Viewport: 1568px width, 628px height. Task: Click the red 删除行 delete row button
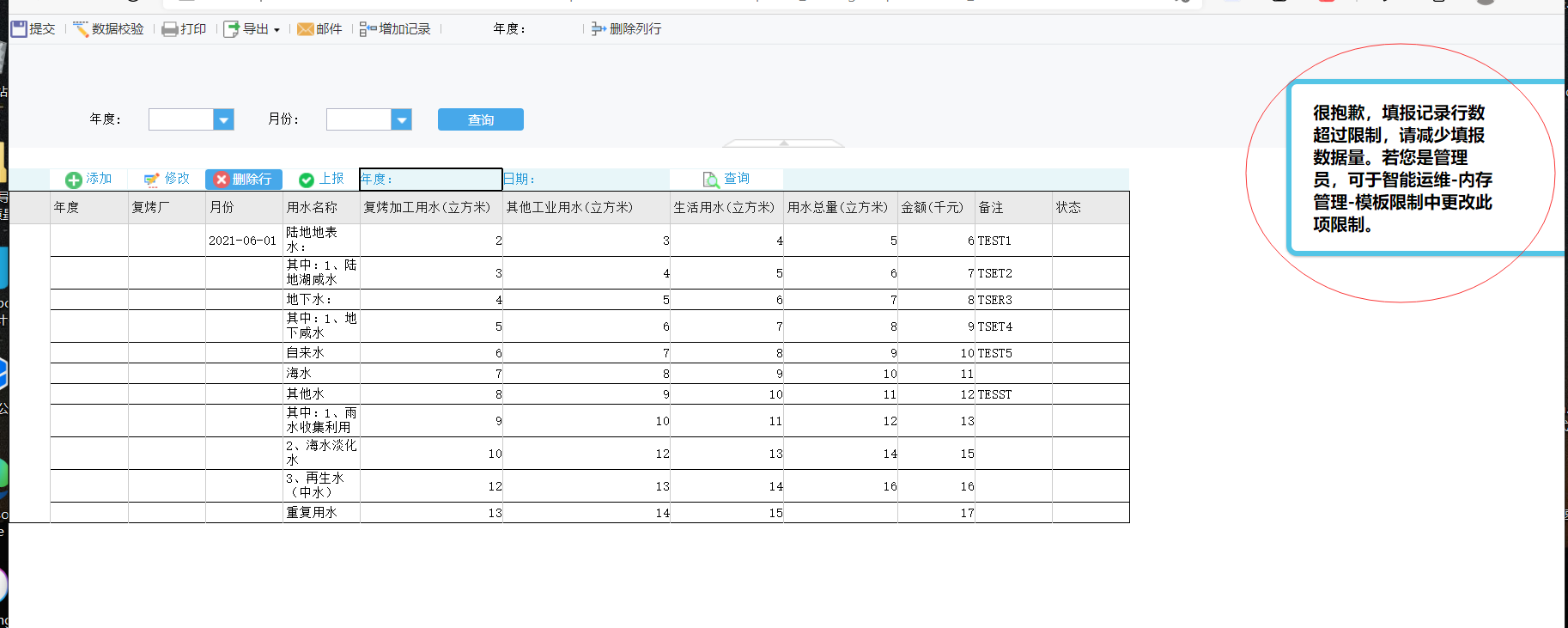coord(244,179)
